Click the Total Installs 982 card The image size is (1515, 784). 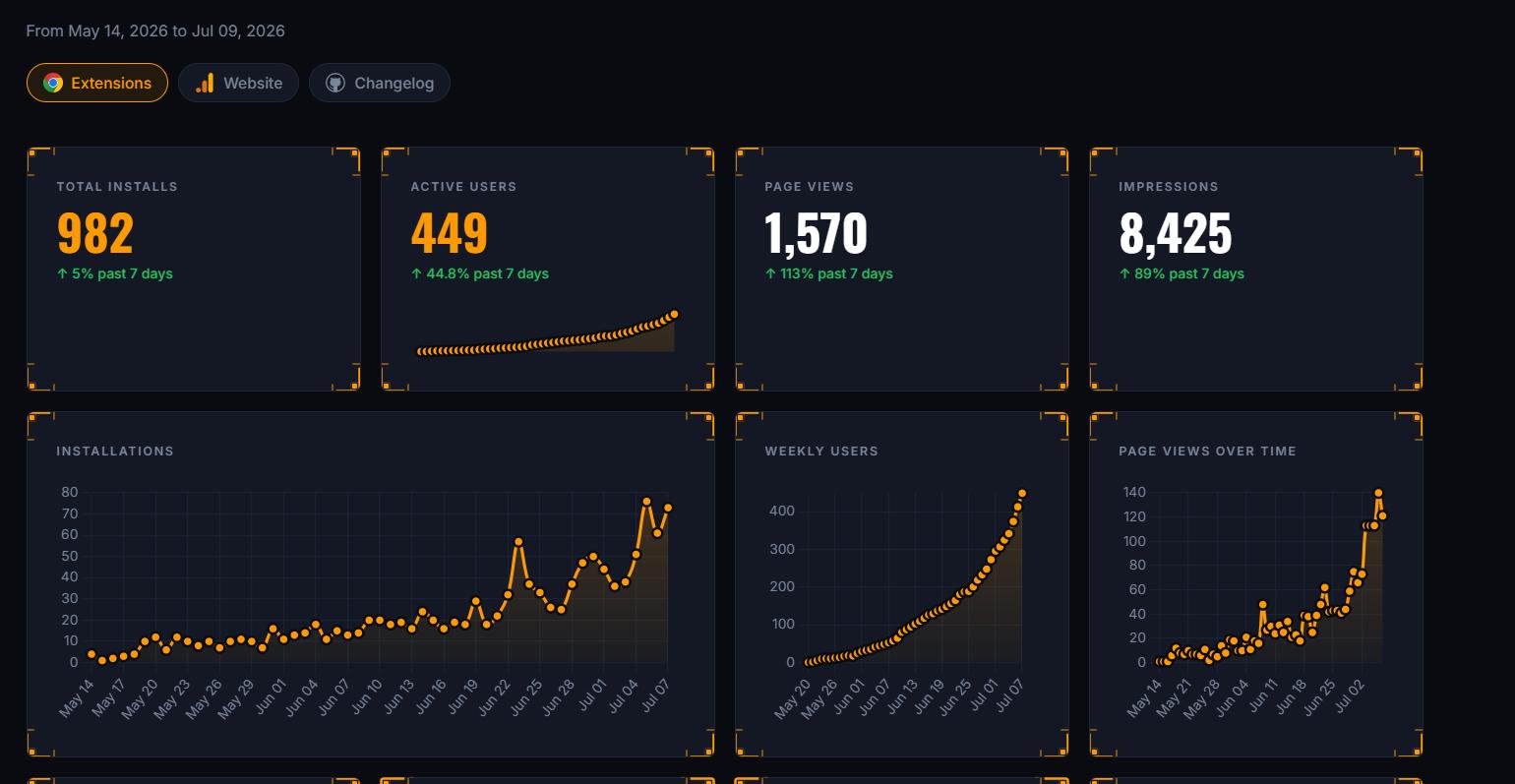point(194,270)
